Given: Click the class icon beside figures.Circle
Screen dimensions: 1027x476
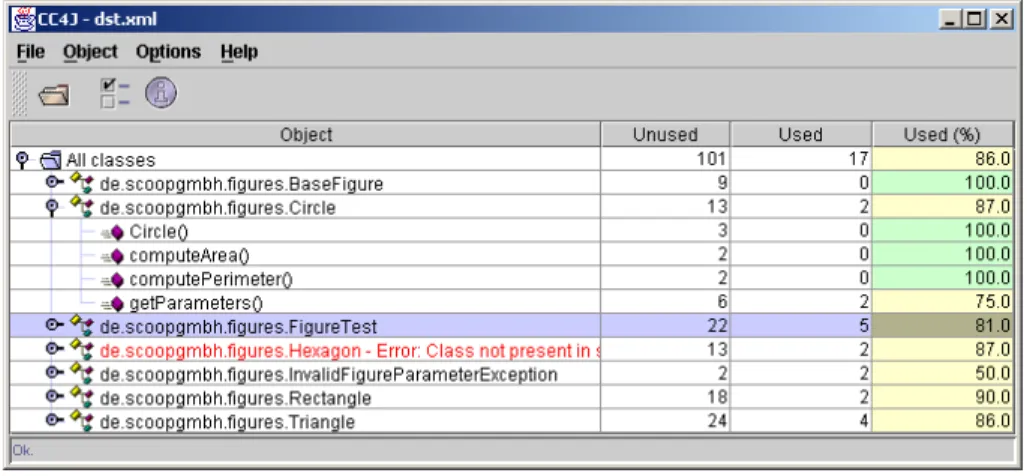Looking at the screenshot, I should 82,208.
